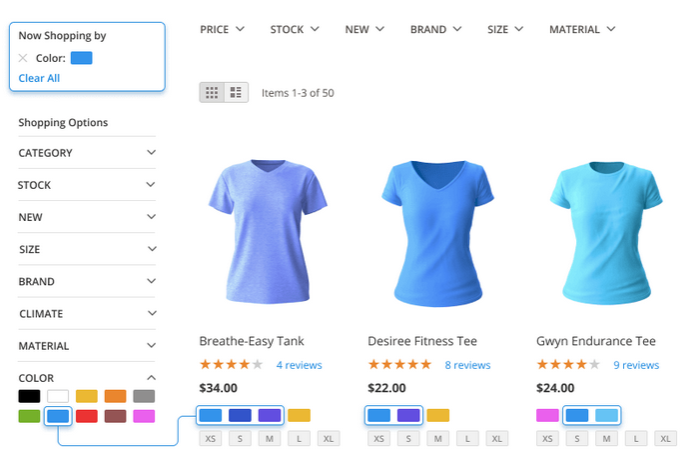
Task: Remove the Color filter with X icon
Action: (x=23, y=58)
